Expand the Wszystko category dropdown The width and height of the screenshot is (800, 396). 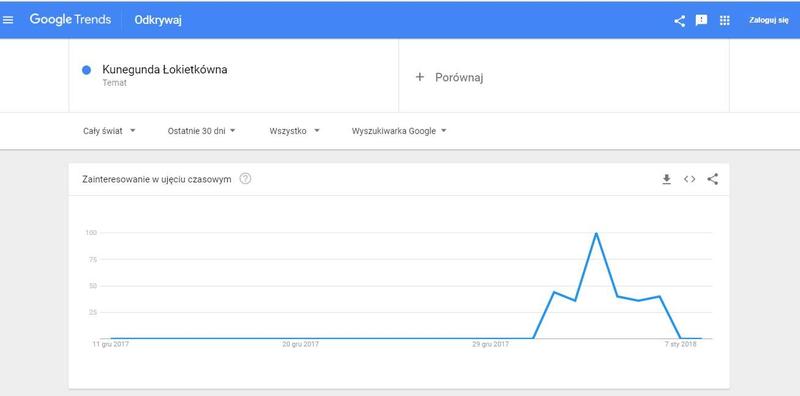(x=294, y=131)
